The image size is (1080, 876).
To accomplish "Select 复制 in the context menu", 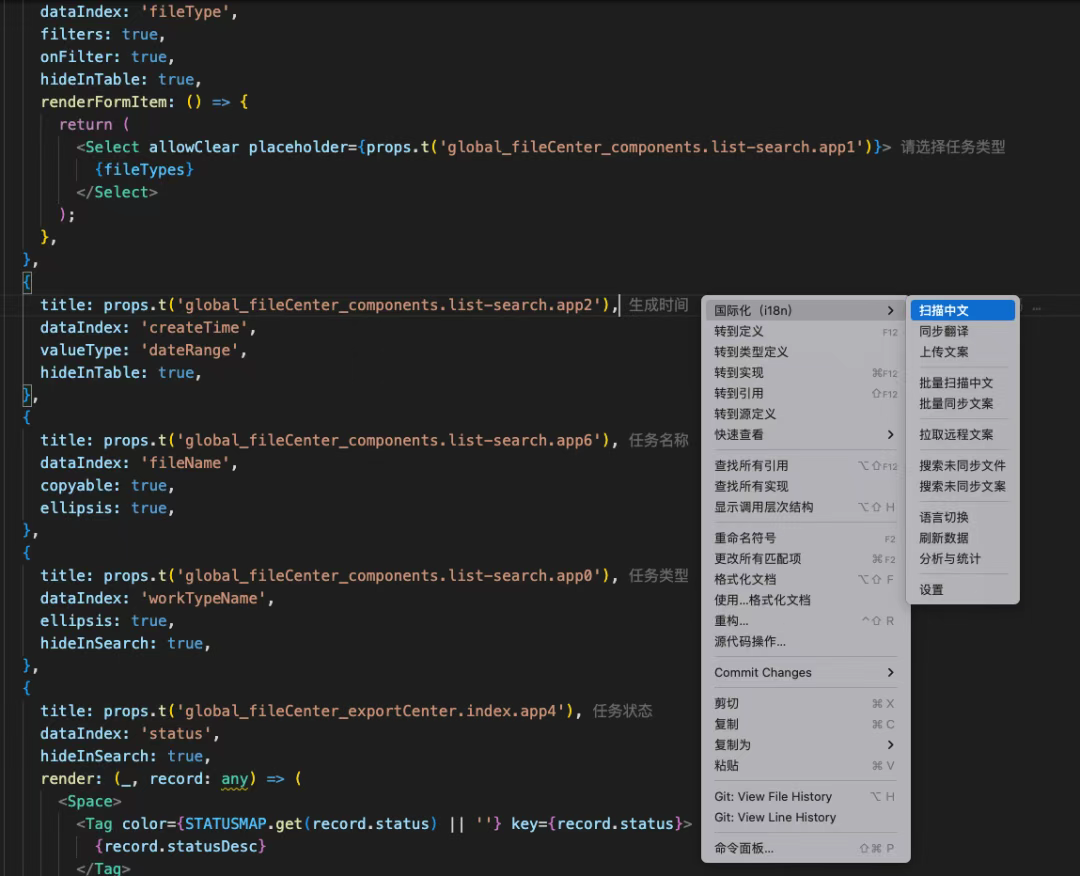I will tap(804, 724).
